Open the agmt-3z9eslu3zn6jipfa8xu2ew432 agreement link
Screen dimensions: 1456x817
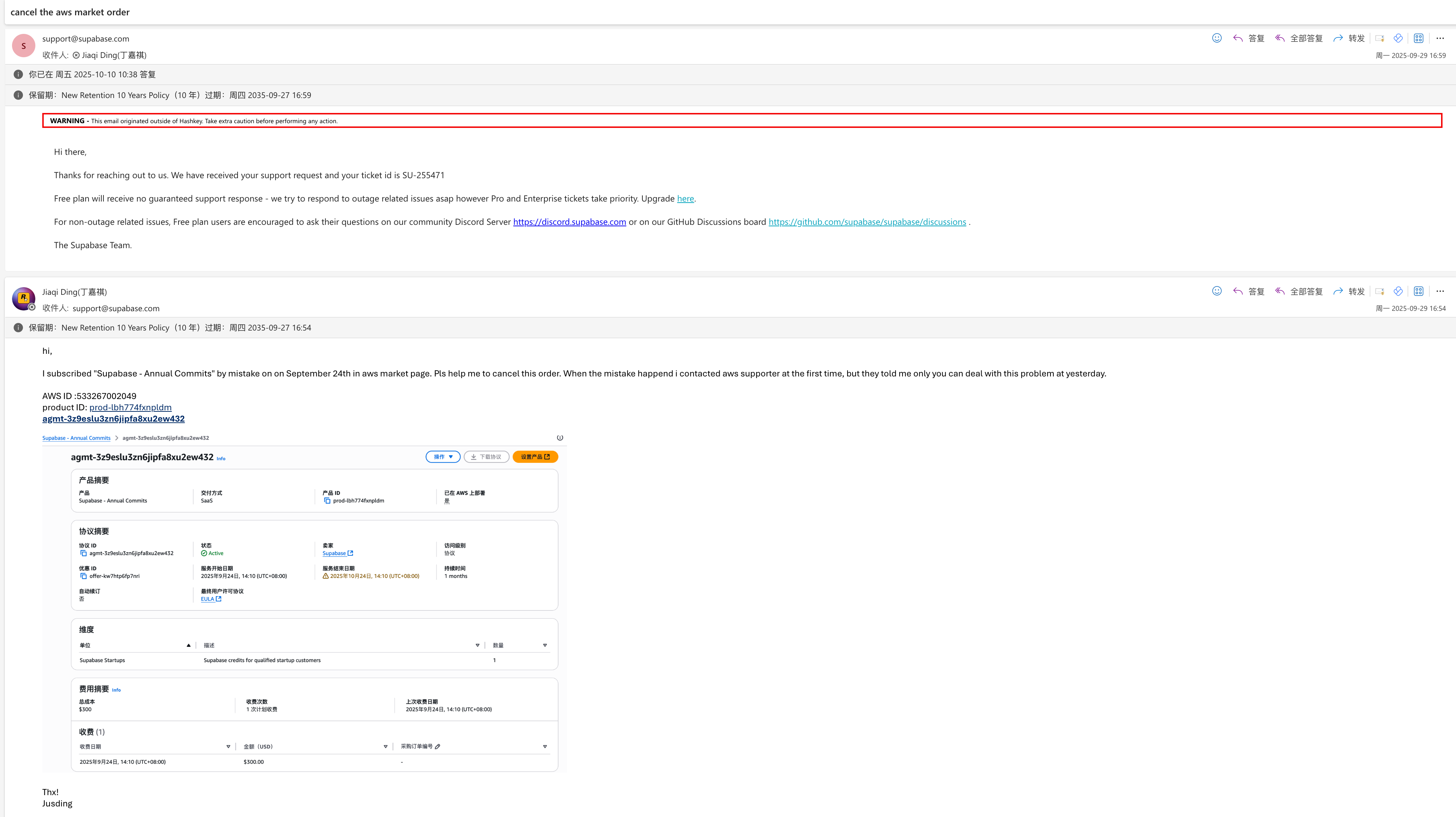coord(113,418)
